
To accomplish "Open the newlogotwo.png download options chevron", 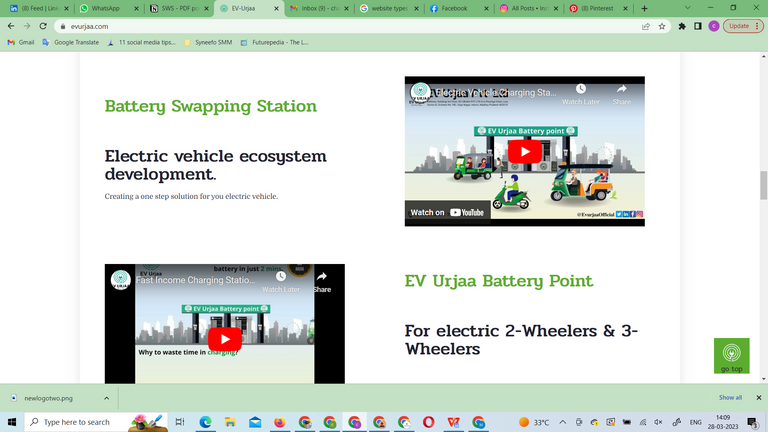I will [106, 398].
